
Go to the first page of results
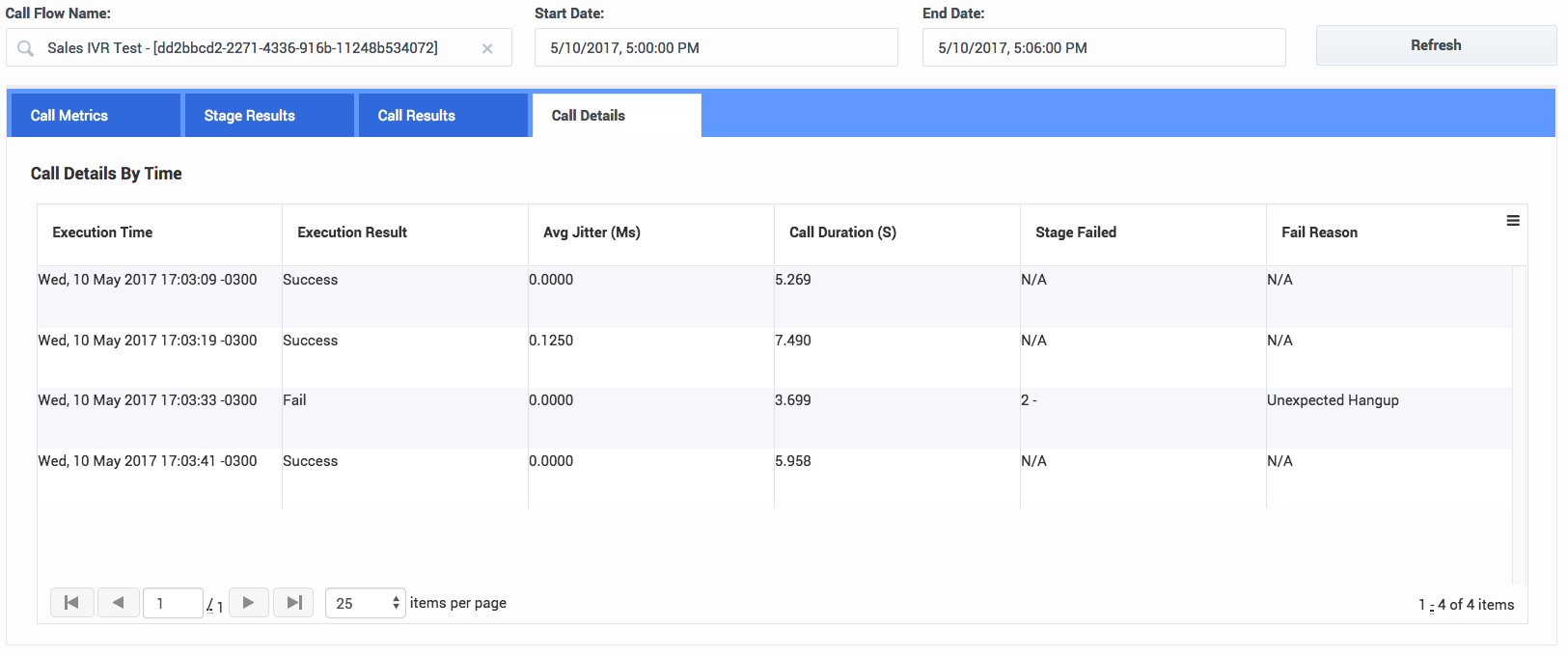tap(71, 603)
